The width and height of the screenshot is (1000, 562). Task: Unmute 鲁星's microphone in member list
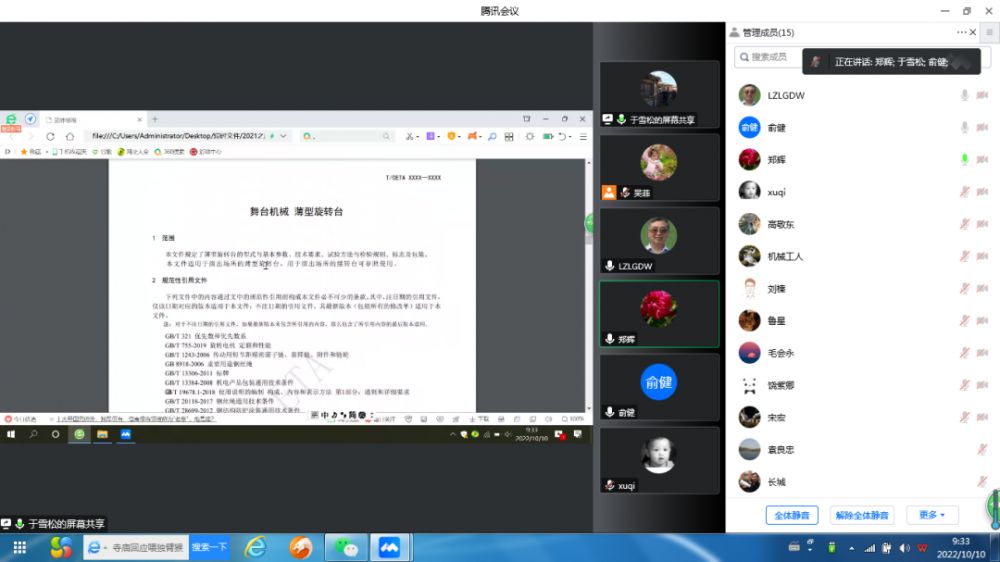(x=964, y=320)
